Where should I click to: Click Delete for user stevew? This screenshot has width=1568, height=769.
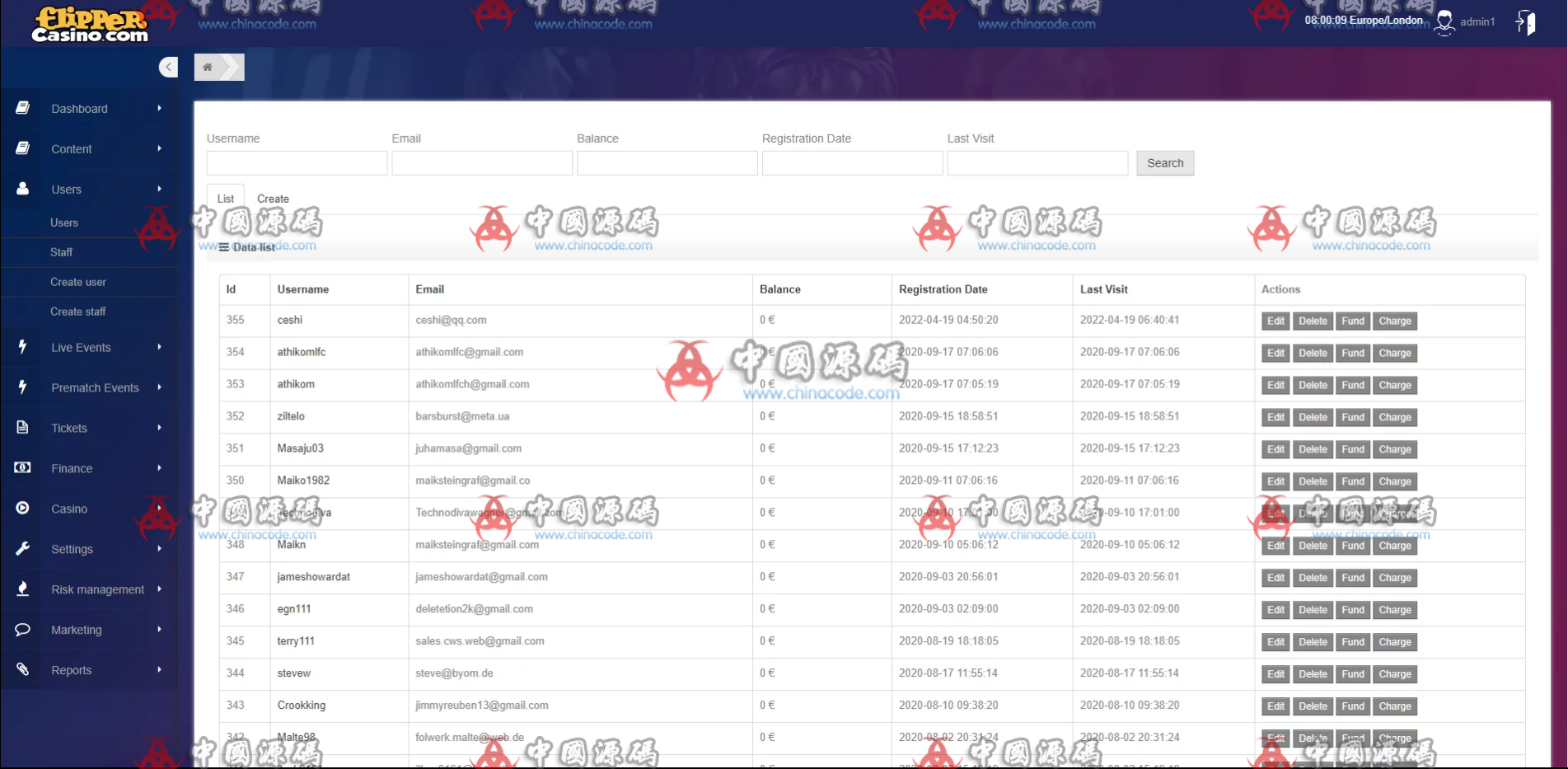pos(1313,674)
